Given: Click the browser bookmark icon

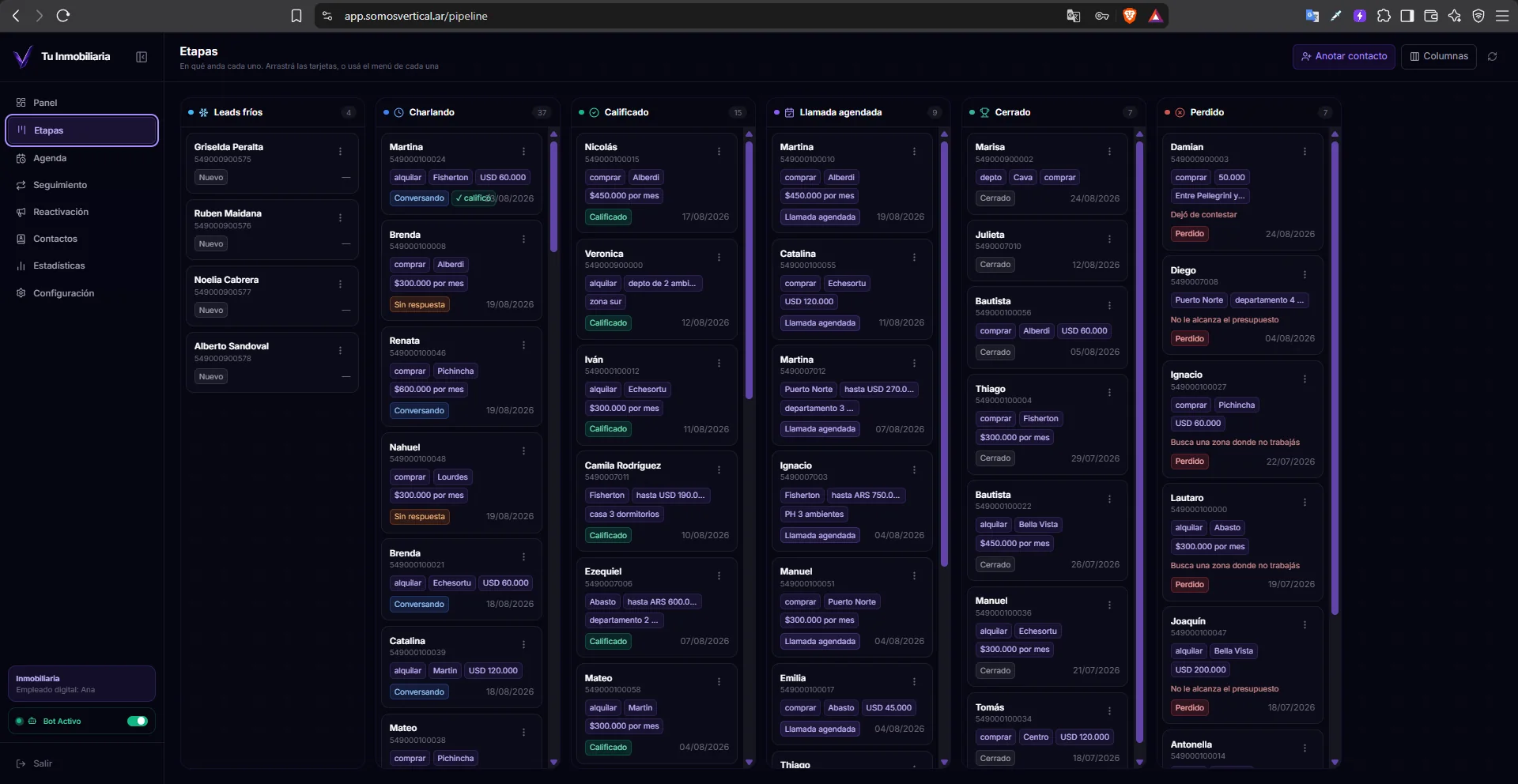Looking at the screenshot, I should click(x=296, y=16).
